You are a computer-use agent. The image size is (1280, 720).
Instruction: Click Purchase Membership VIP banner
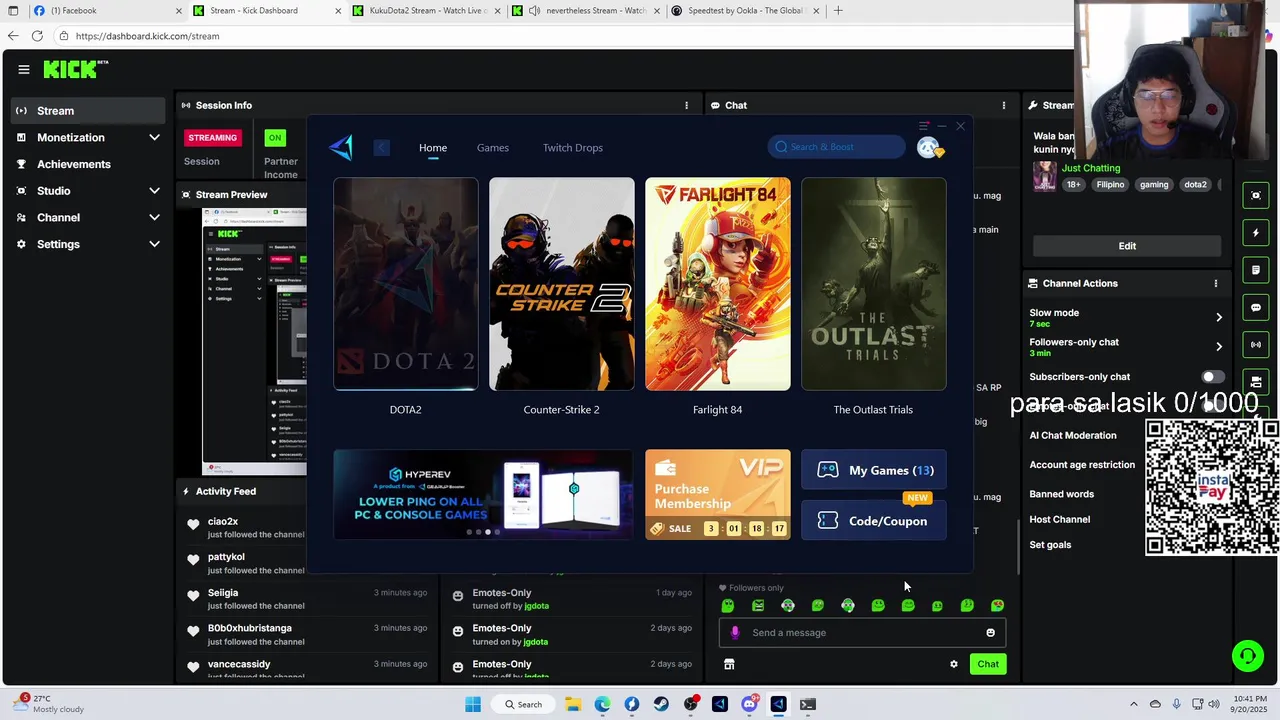pyautogui.click(x=718, y=495)
